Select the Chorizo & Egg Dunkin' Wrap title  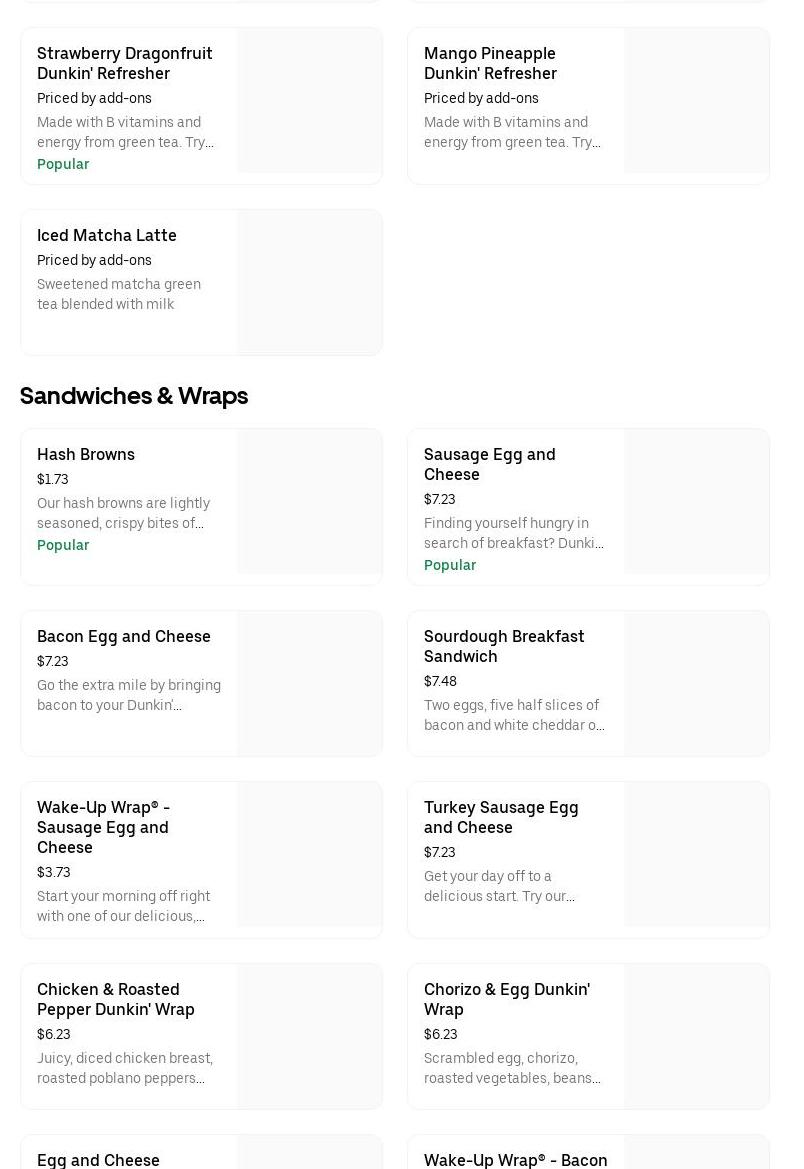(x=507, y=999)
